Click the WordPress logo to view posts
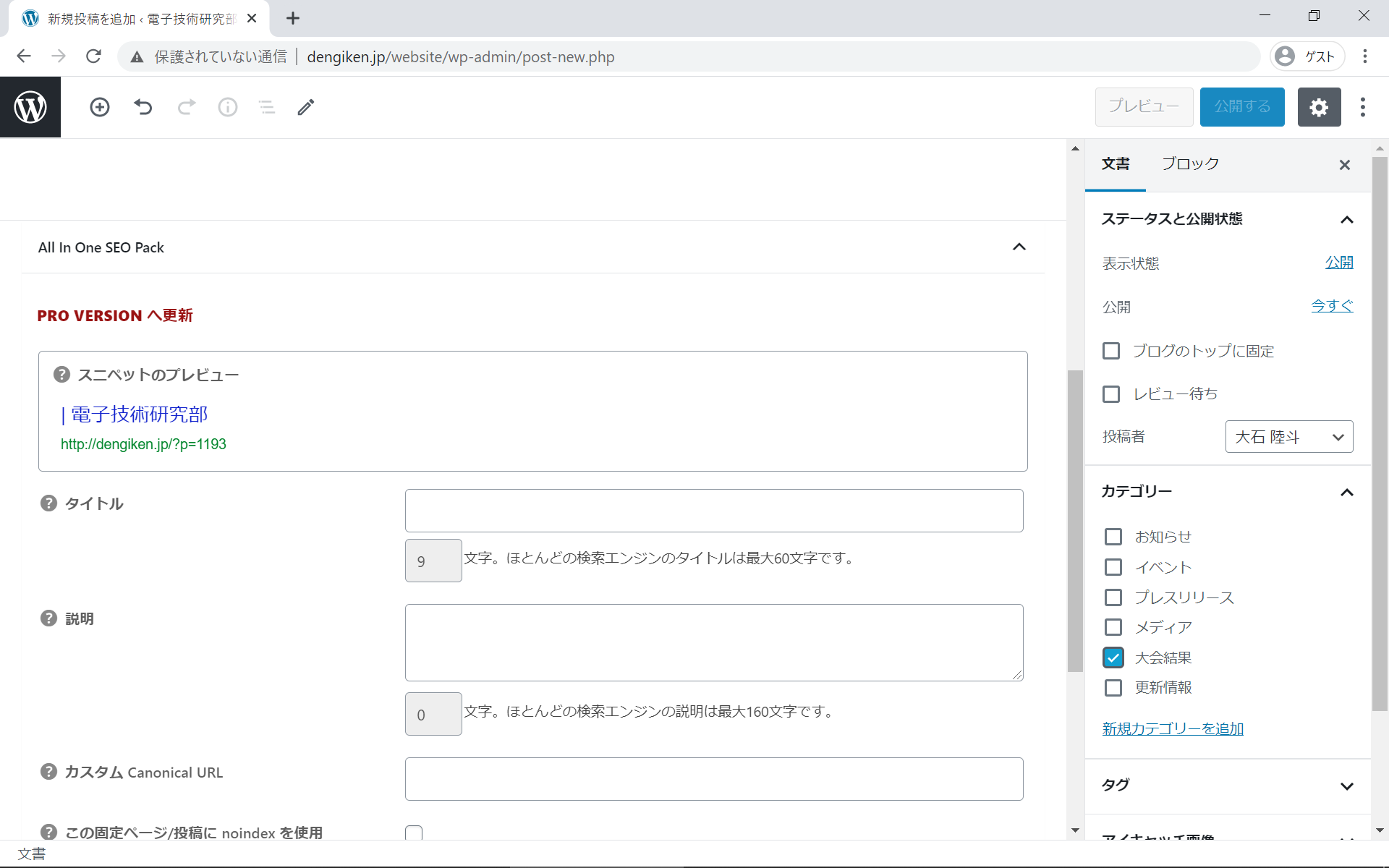This screenshot has width=1389, height=868. [30, 107]
